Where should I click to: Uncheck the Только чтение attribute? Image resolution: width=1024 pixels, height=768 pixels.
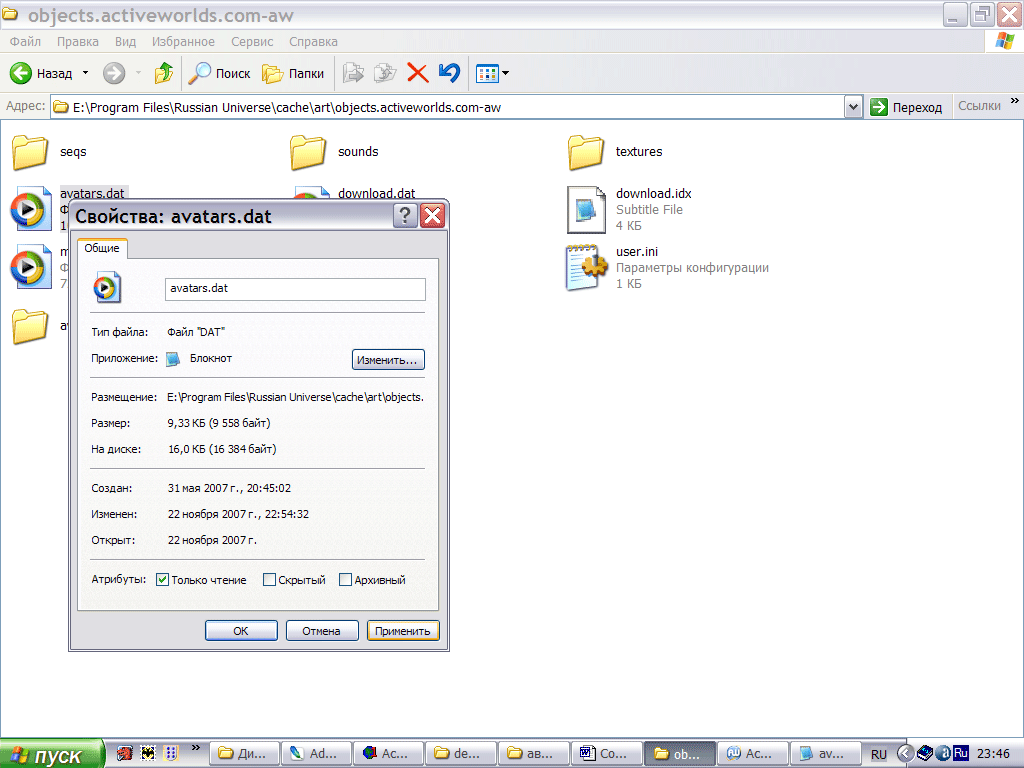163,580
